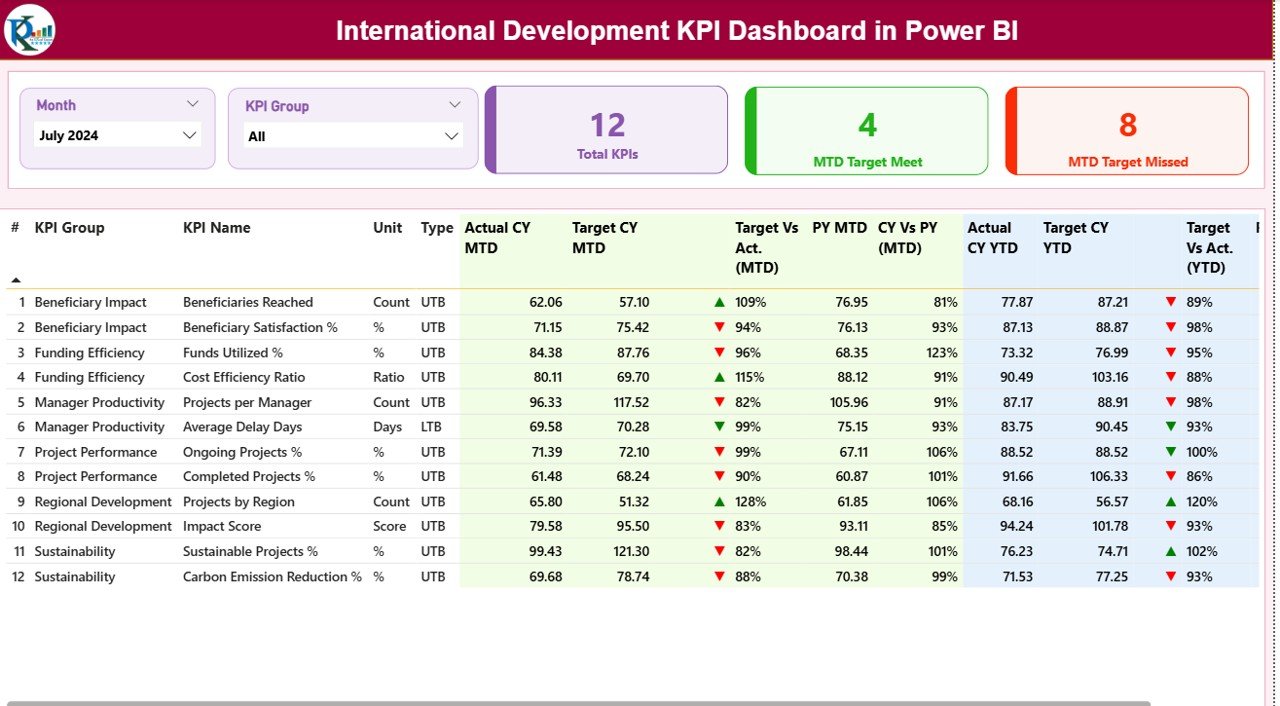Screen dimensions: 1280x706
Task: Click the purple Total KPIs card
Action: tap(605, 130)
